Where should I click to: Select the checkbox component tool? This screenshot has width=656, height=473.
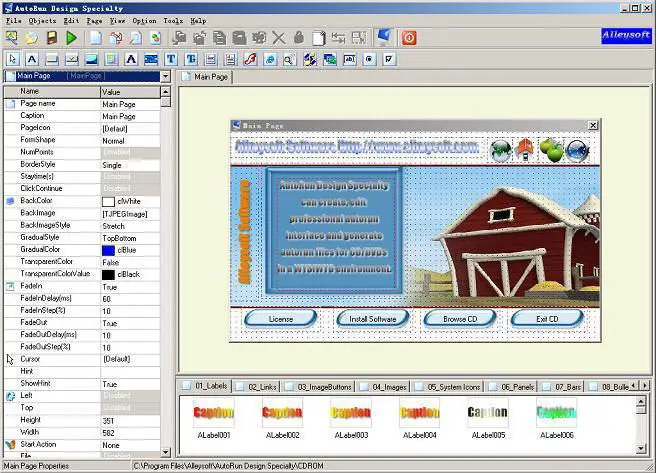(389, 59)
